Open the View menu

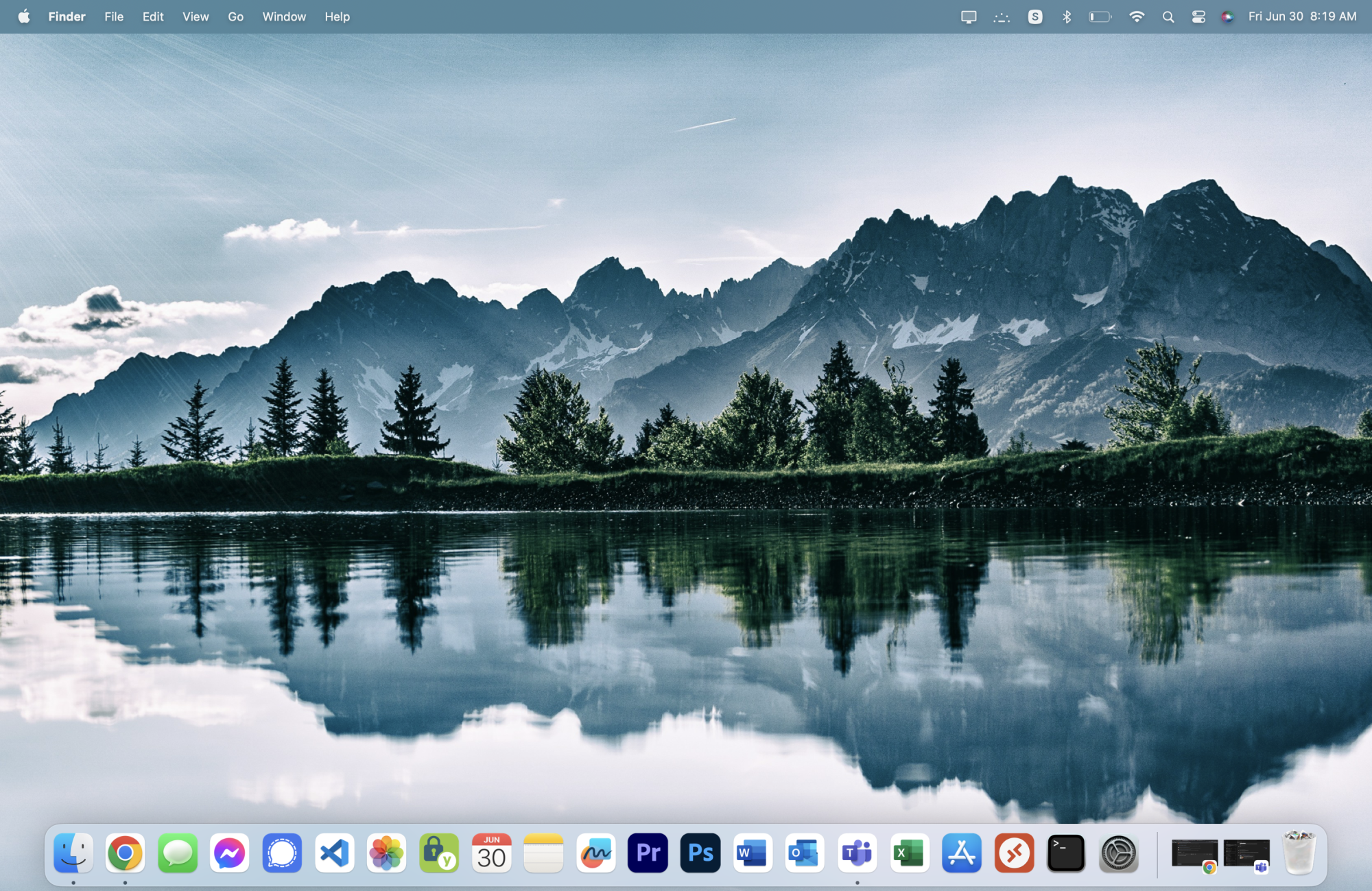196,16
